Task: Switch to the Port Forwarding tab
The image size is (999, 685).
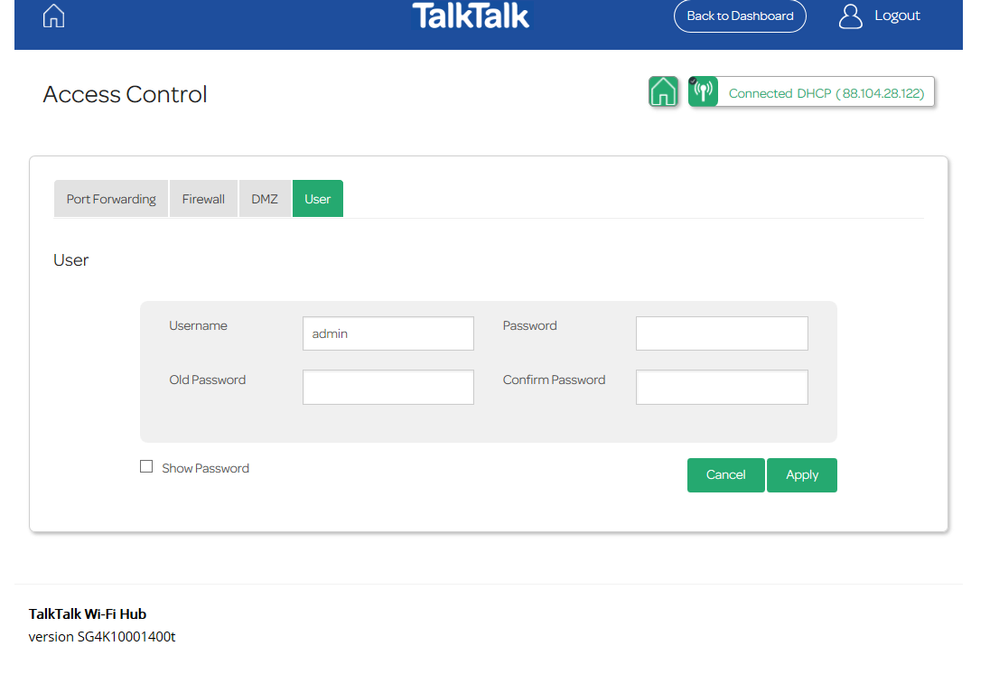Action: pos(111,199)
